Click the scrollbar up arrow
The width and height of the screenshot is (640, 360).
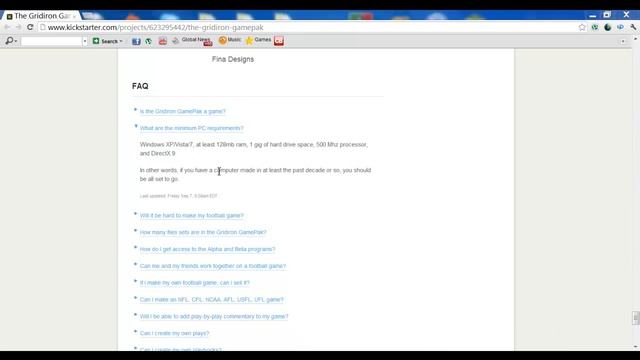tap(636, 39)
